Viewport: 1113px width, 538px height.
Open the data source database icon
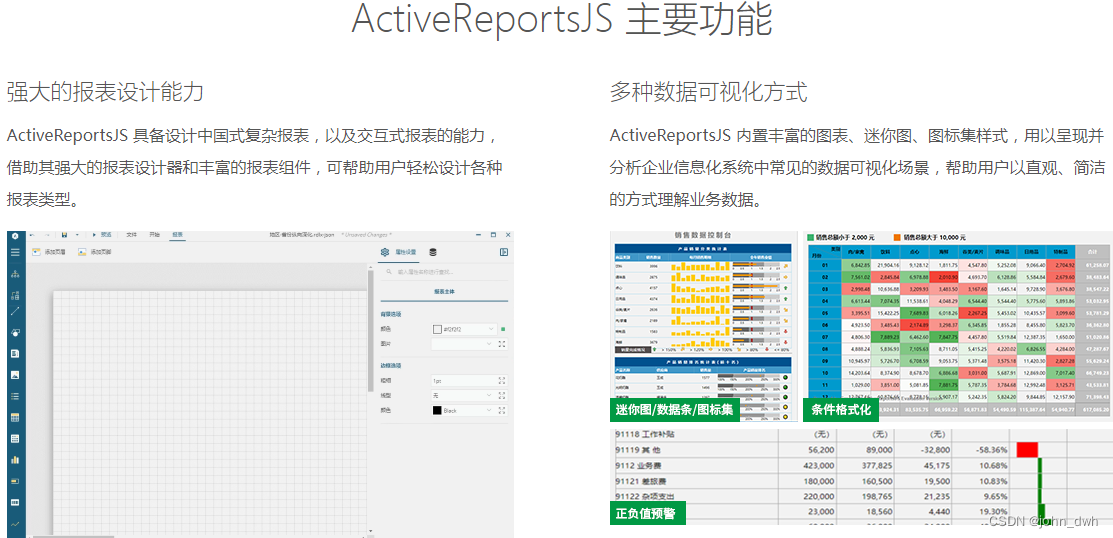pos(433,252)
